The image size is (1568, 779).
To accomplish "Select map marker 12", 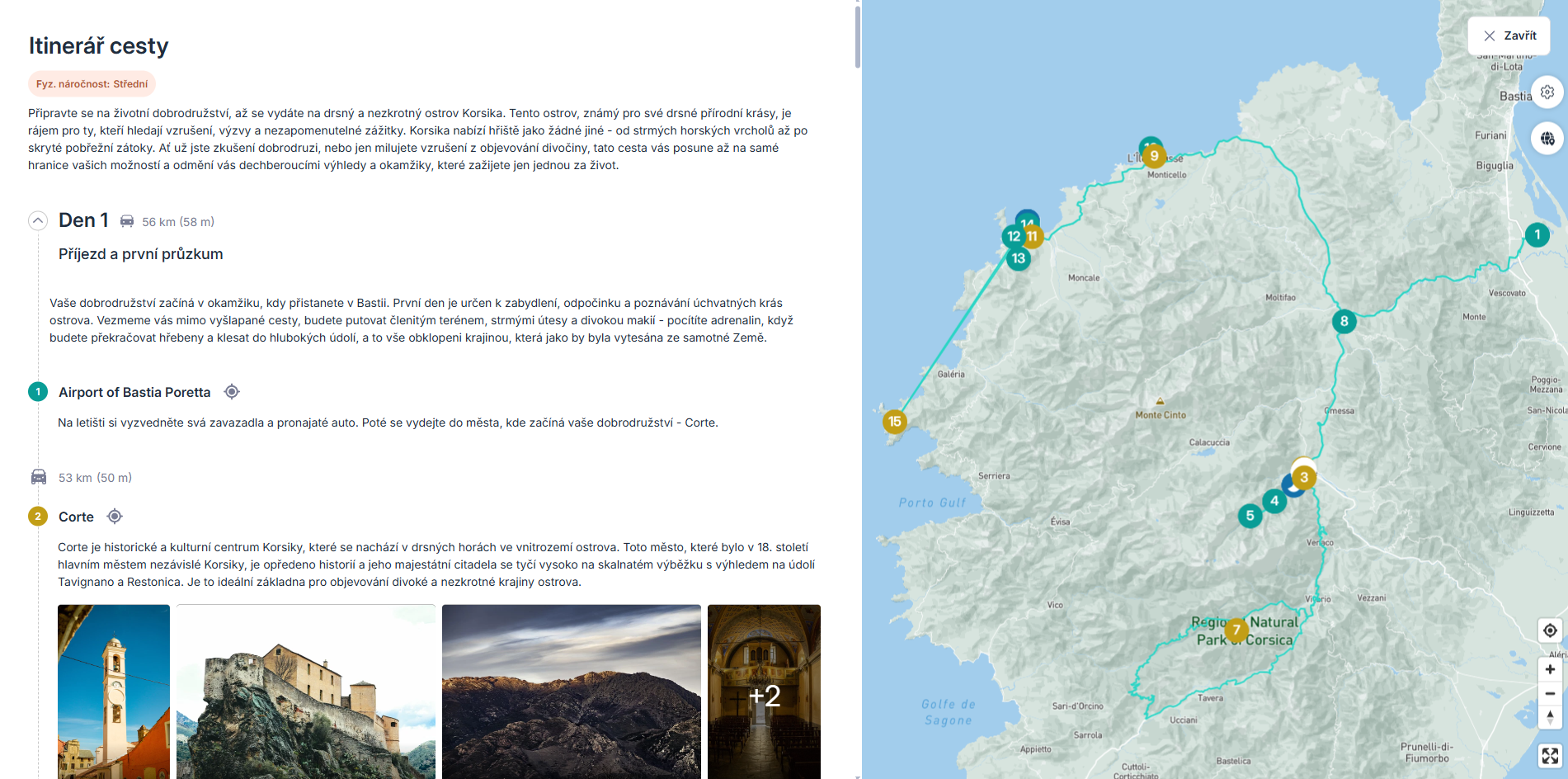I will click(x=1013, y=236).
